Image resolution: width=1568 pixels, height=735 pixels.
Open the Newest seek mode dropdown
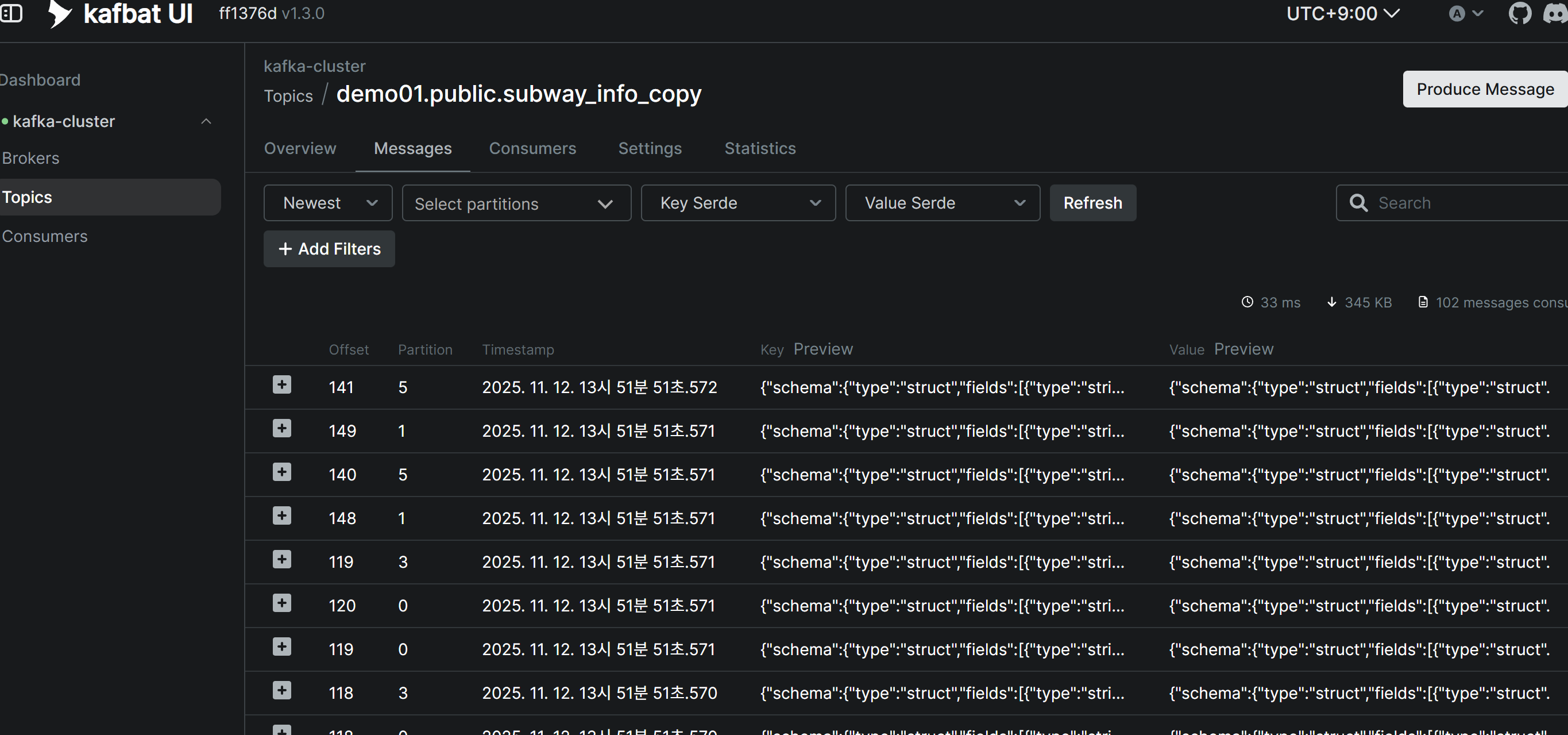(328, 203)
